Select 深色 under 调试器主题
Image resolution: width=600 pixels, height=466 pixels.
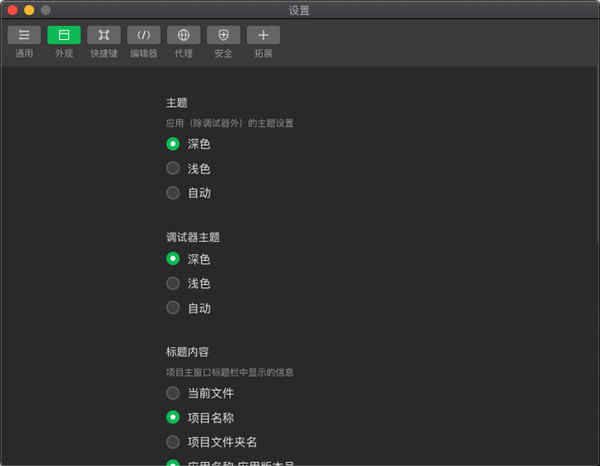173,259
